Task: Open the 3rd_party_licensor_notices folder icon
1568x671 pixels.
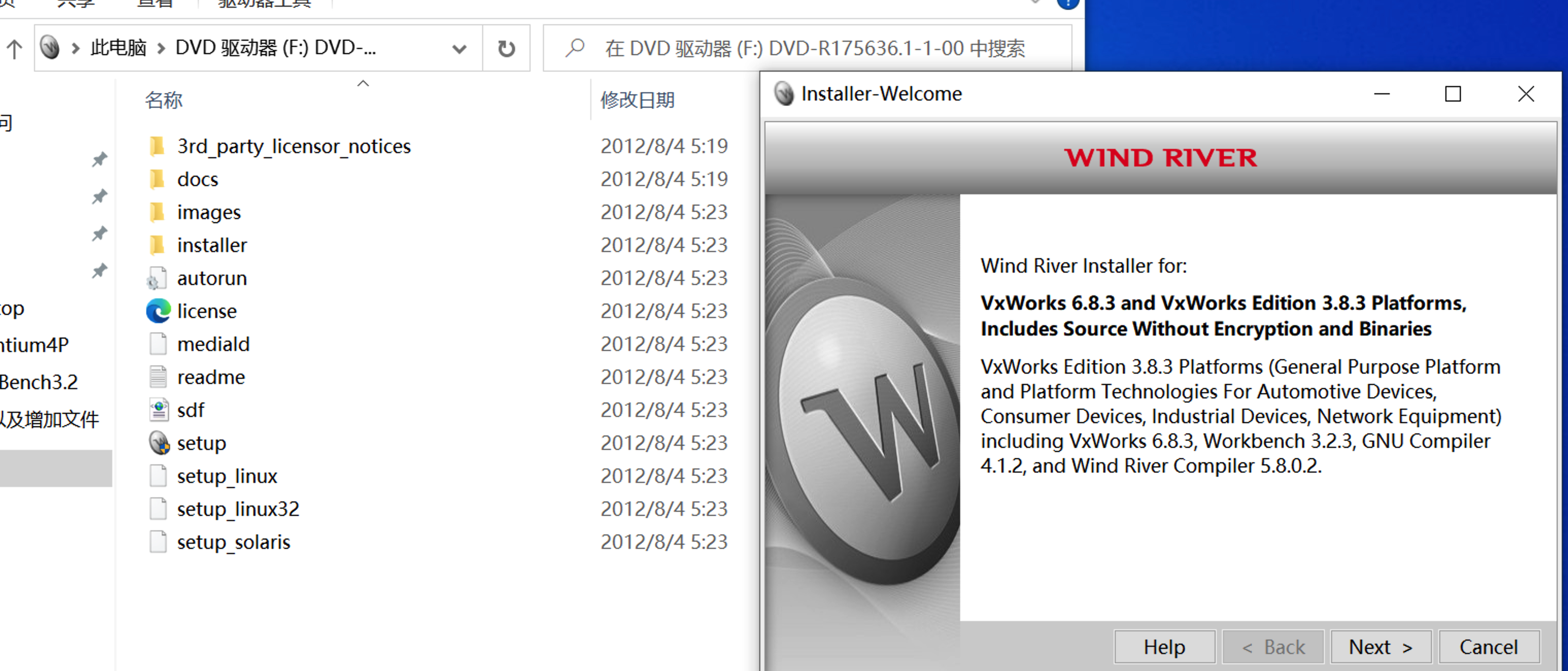Action: point(157,146)
